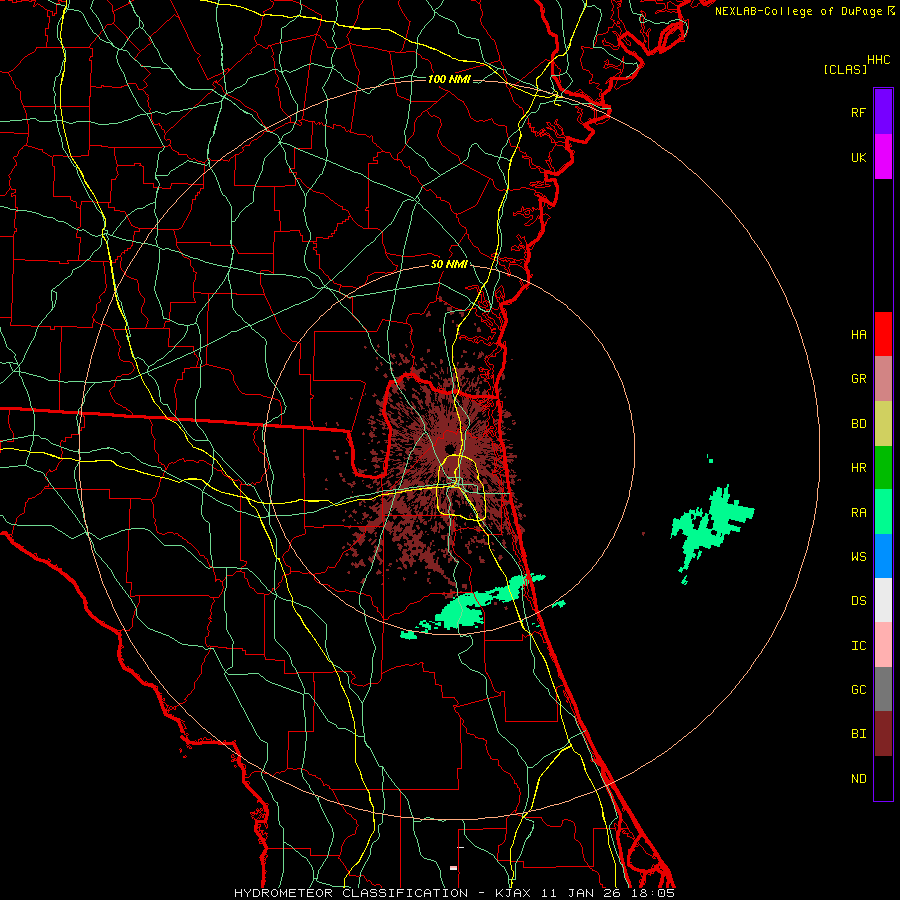Select the yellow BD legend swatch
This screenshot has height=900, width=900.
click(883, 423)
